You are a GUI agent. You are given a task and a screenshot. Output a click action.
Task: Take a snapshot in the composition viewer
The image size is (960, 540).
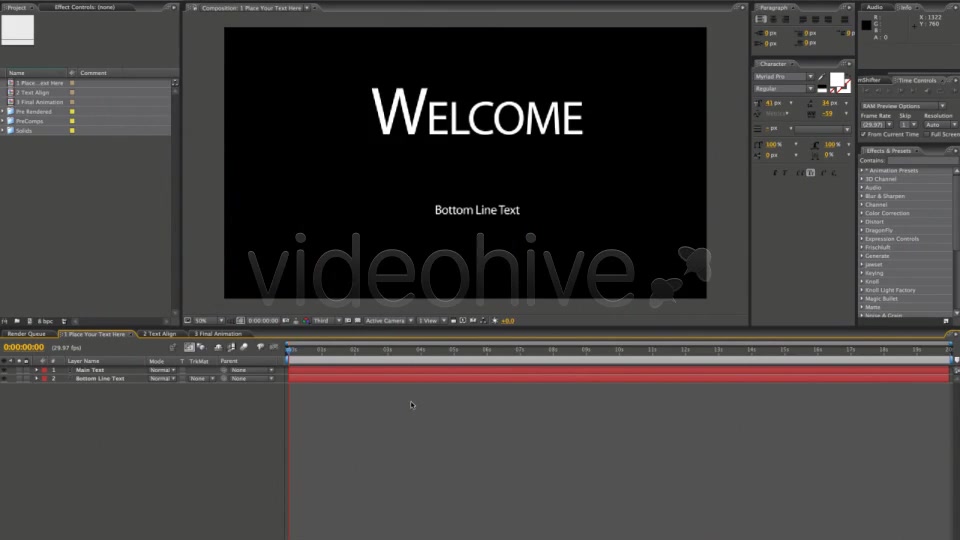[285, 321]
